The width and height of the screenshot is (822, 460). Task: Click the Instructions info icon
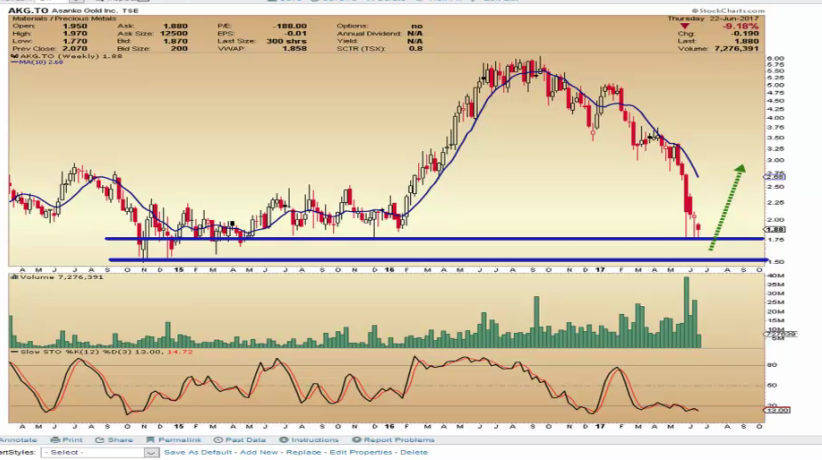point(284,440)
